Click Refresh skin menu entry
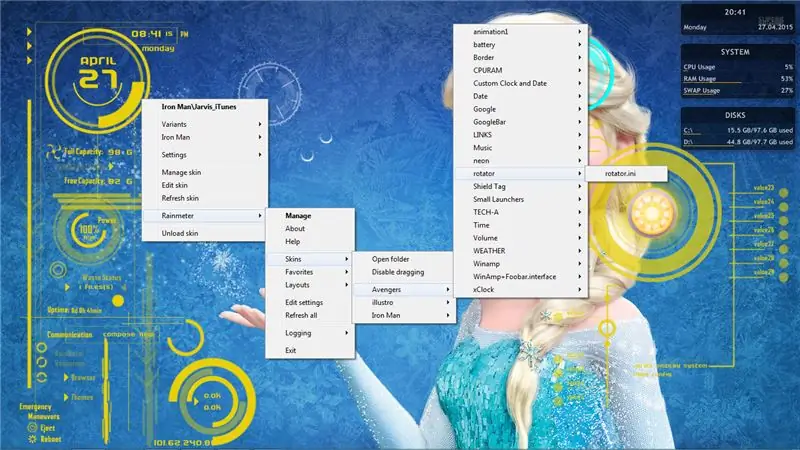Viewport: 800px width, 450px height. pyautogui.click(x=205, y=198)
